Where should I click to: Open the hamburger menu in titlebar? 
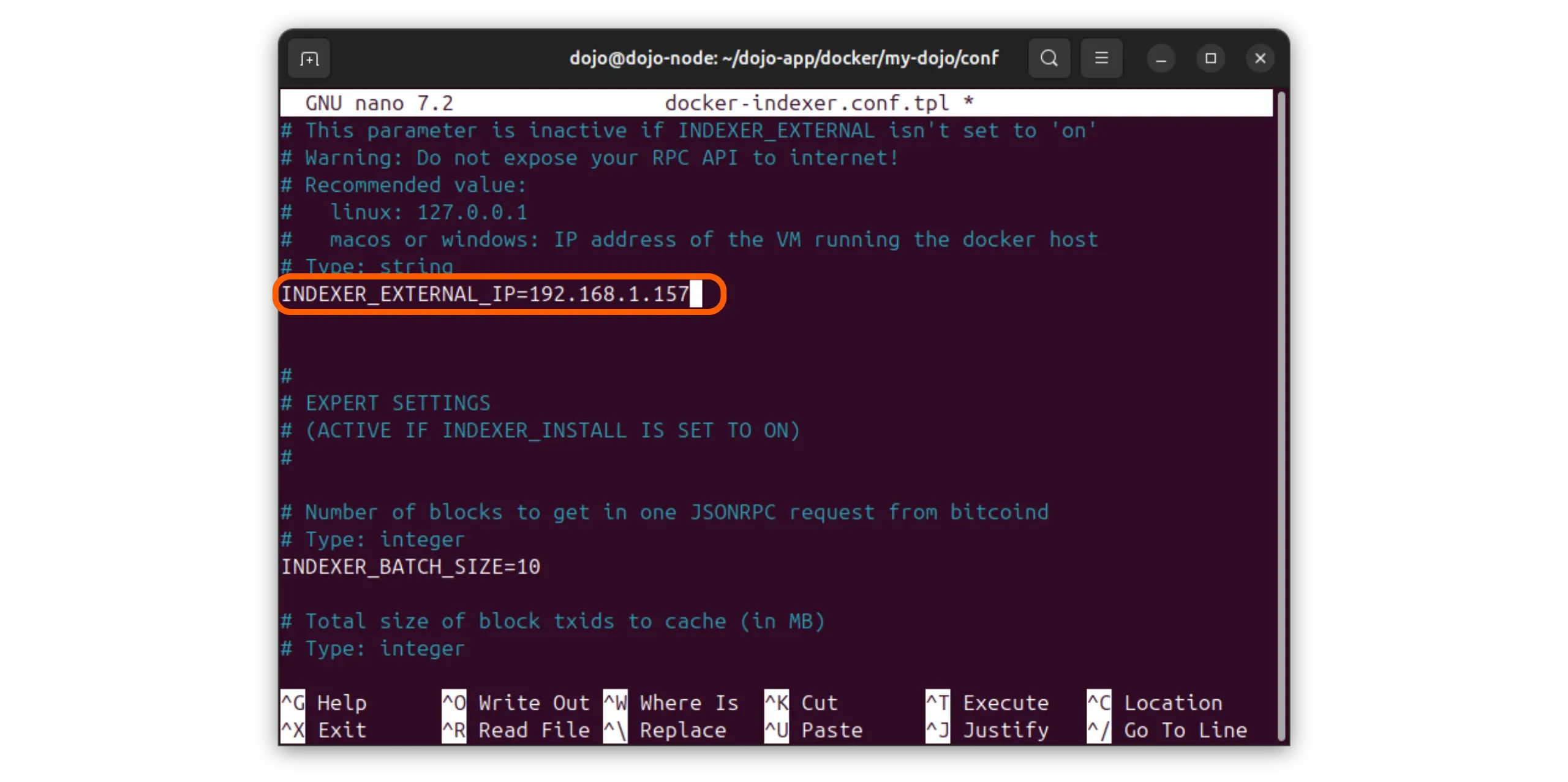click(1101, 59)
